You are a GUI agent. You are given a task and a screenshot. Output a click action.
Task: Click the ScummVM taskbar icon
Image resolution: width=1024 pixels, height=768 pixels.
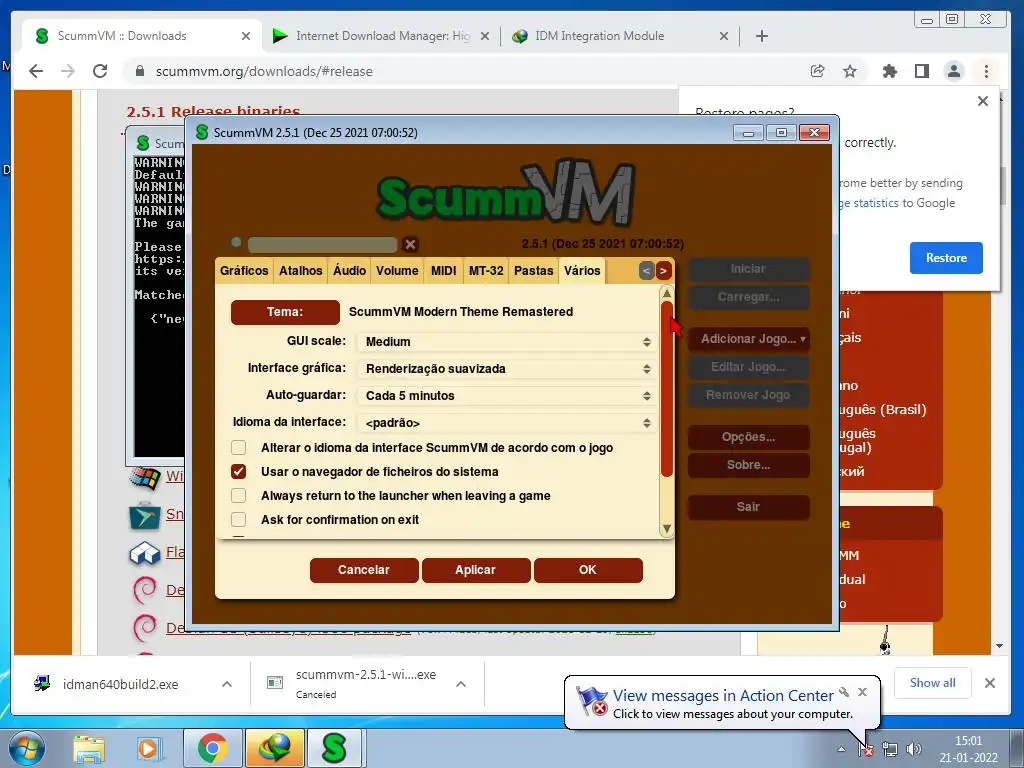tap(335, 748)
